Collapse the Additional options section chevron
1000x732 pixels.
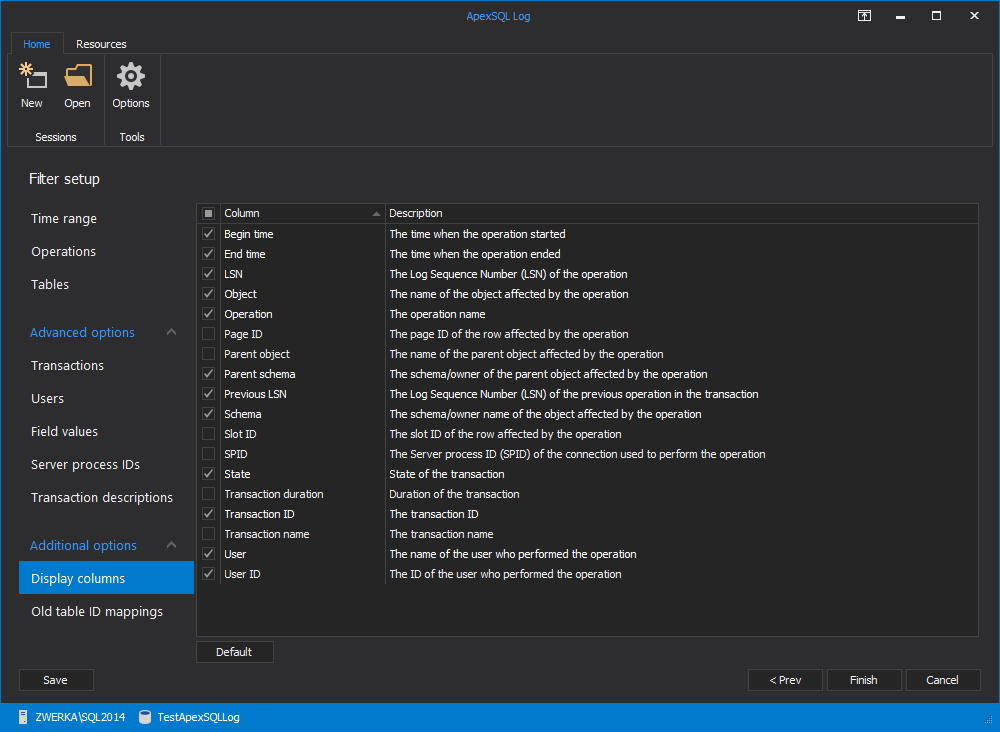(172, 545)
